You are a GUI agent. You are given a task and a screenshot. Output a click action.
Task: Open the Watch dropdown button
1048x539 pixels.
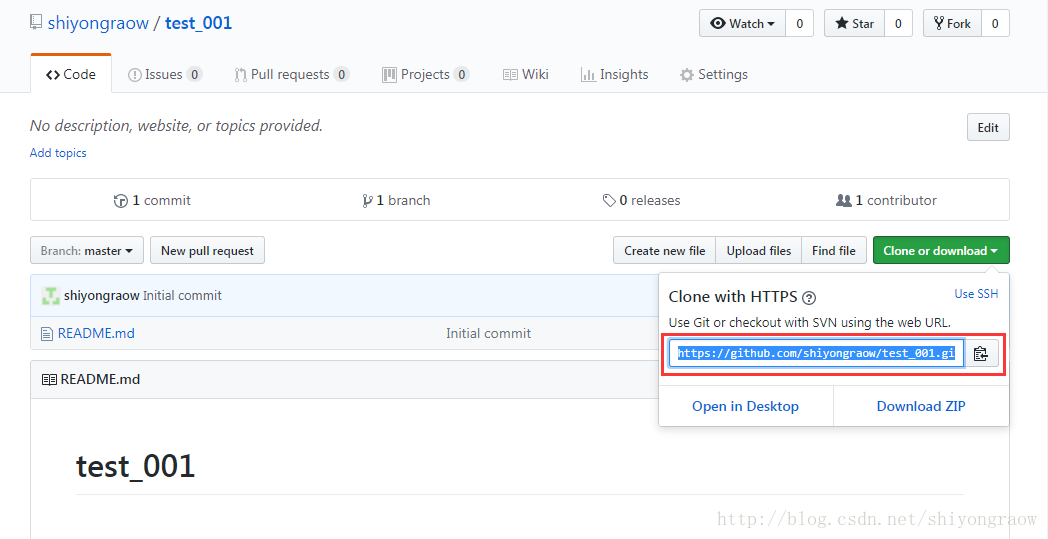pyautogui.click(x=743, y=23)
